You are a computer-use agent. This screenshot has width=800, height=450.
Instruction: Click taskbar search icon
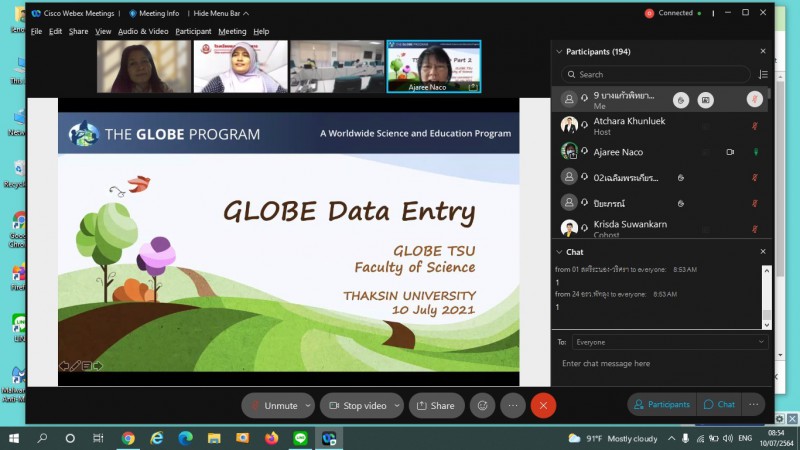(42, 438)
